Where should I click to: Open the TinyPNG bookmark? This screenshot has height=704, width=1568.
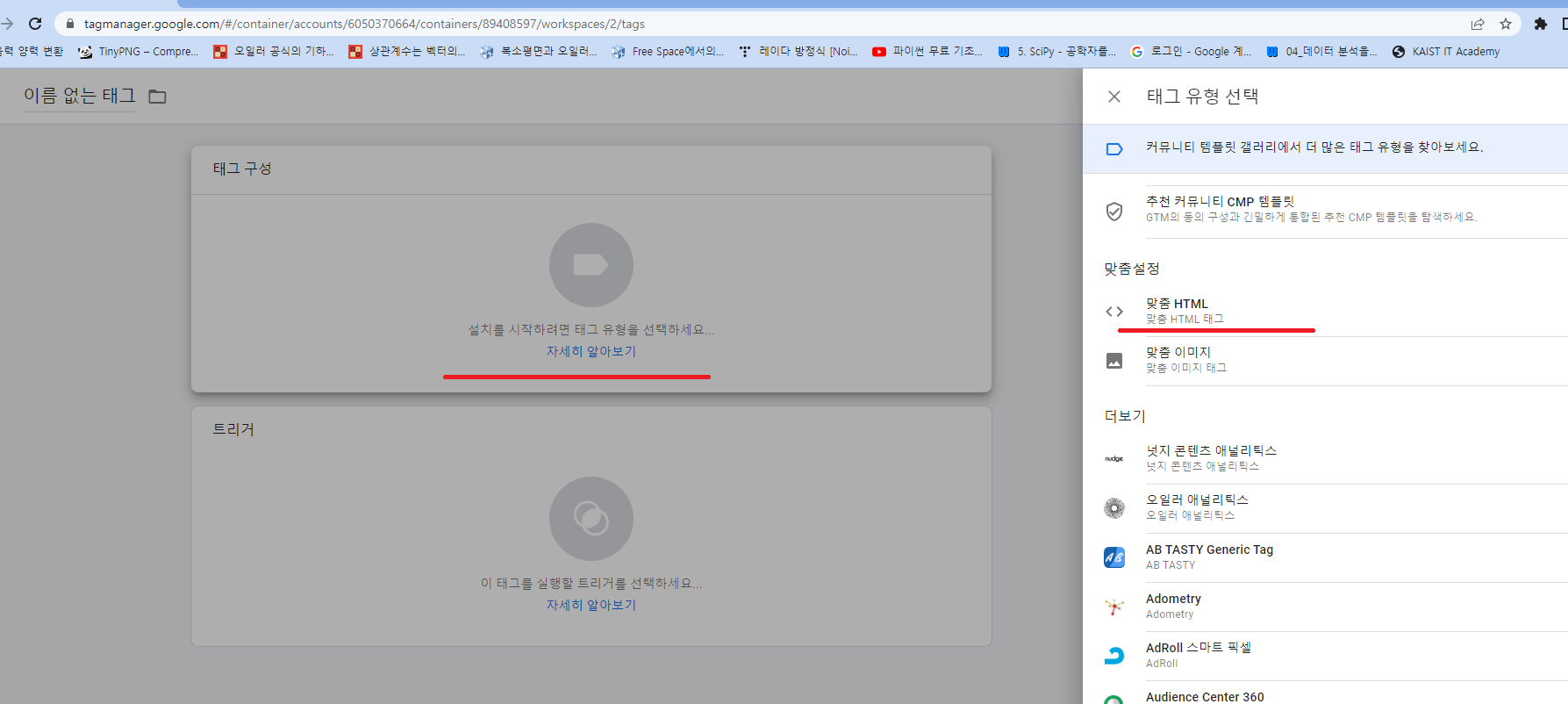139,52
